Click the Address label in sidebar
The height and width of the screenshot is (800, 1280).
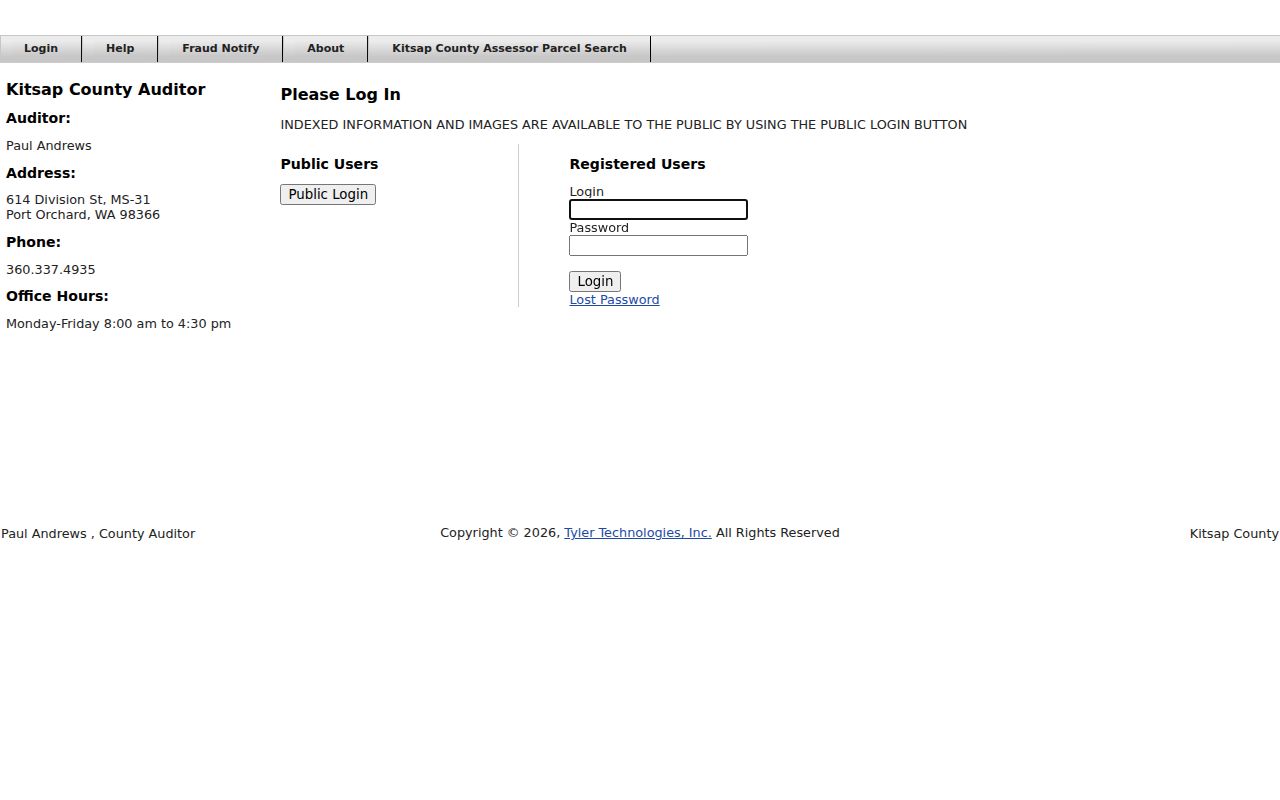(41, 173)
